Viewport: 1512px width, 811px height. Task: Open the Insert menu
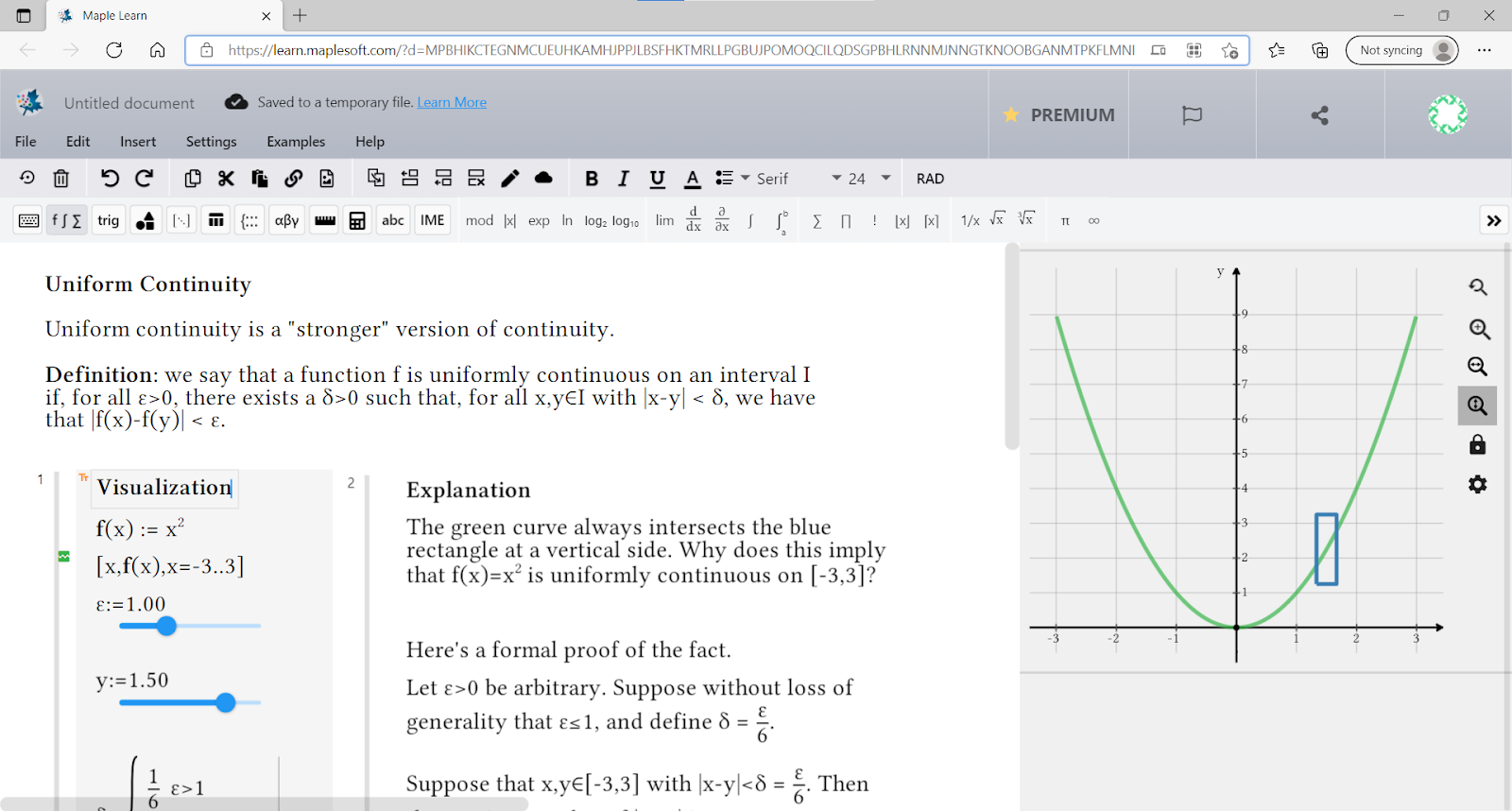click(138, 141)
